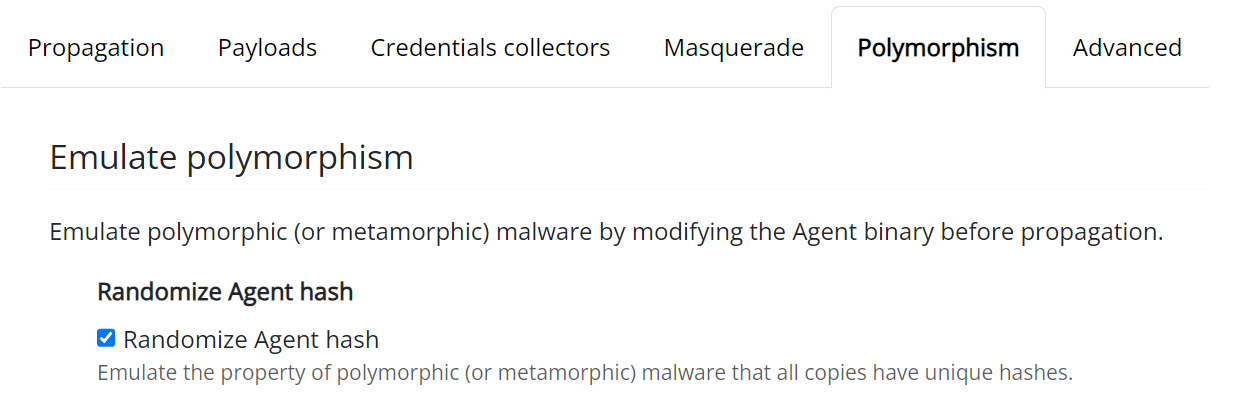
Task: Go to the Credentials collectors tab
Action: pos(490,48)
